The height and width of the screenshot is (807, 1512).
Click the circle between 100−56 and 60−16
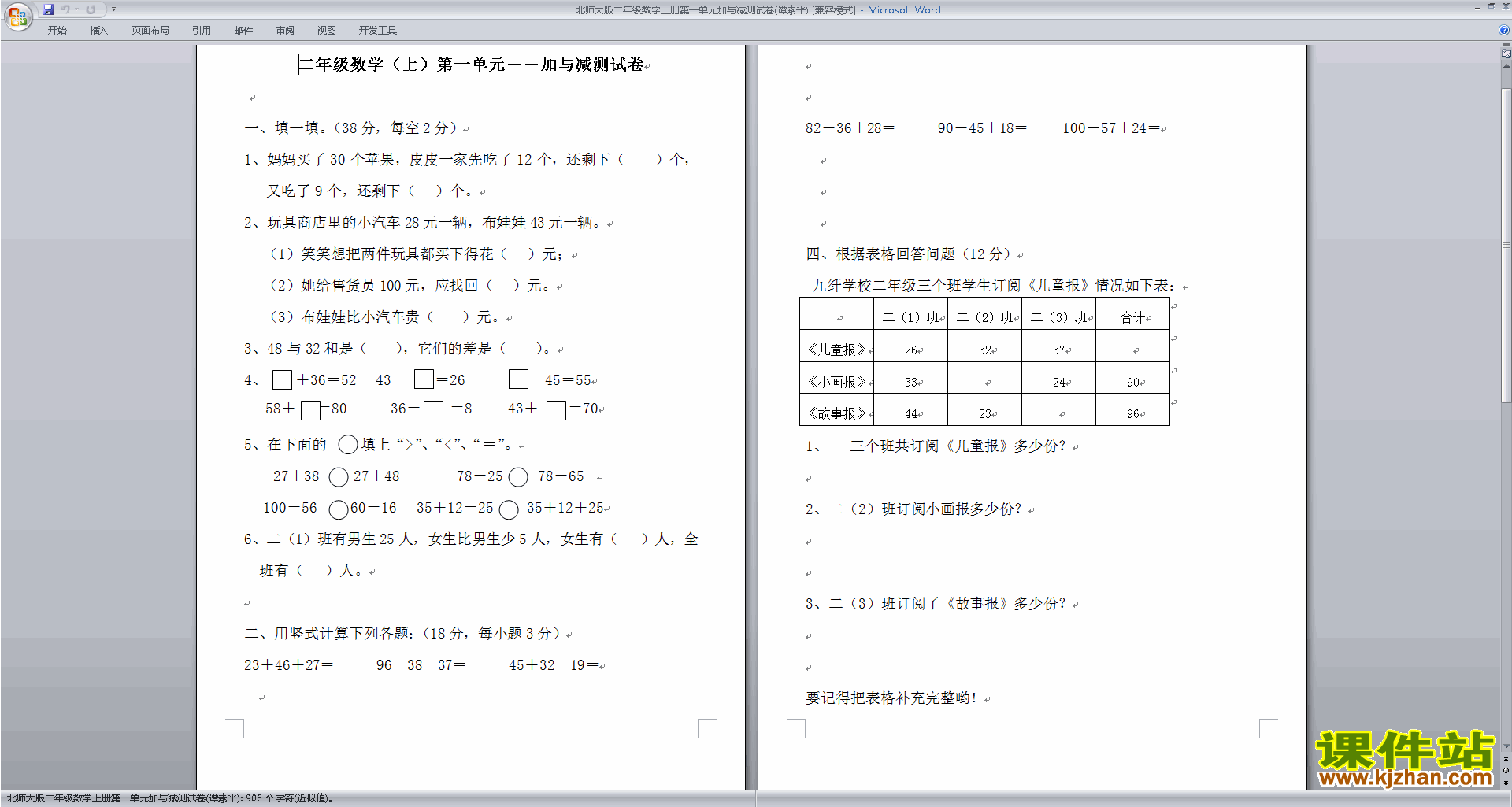(x=339, y=509)
